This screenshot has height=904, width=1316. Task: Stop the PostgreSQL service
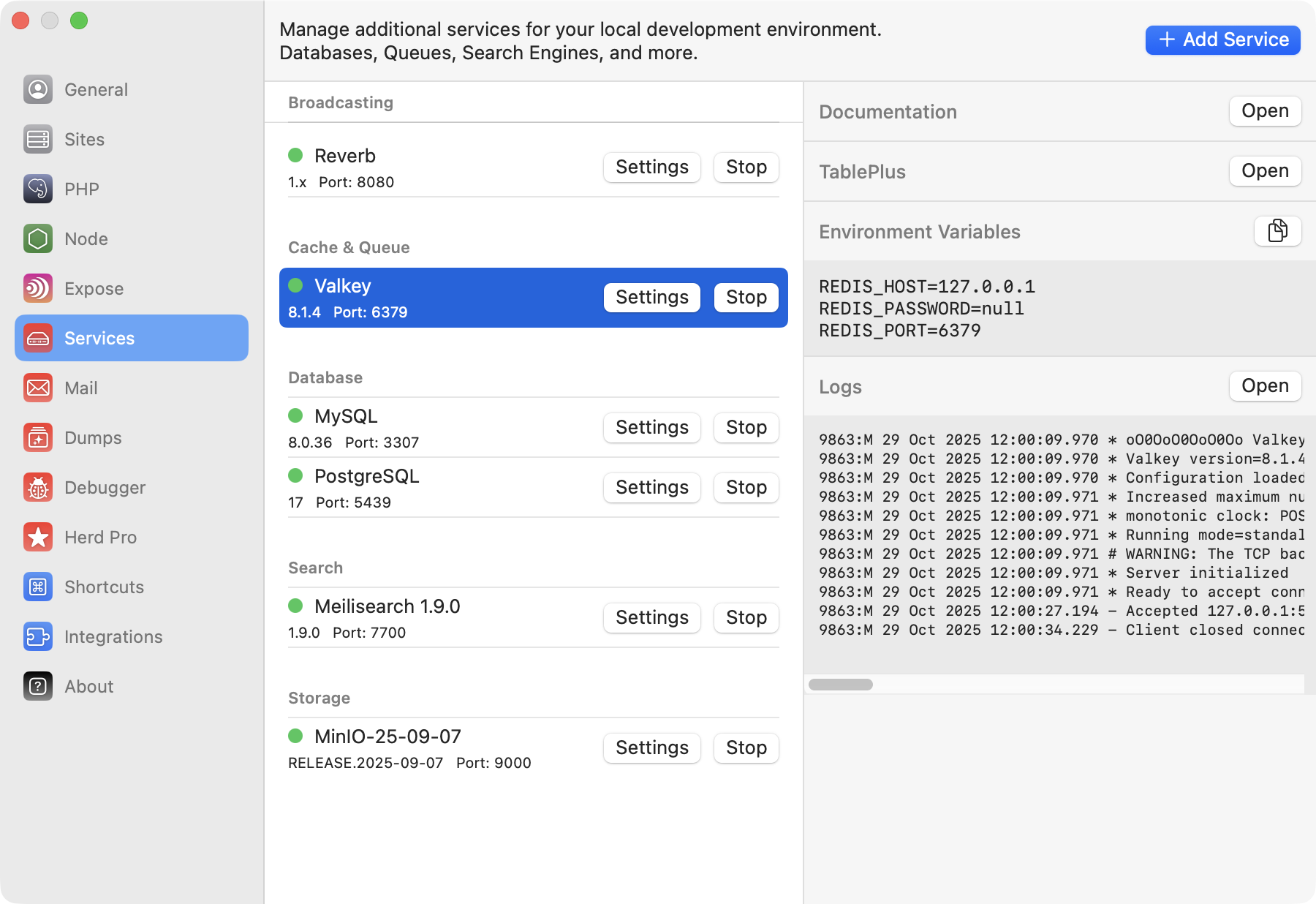746,487
